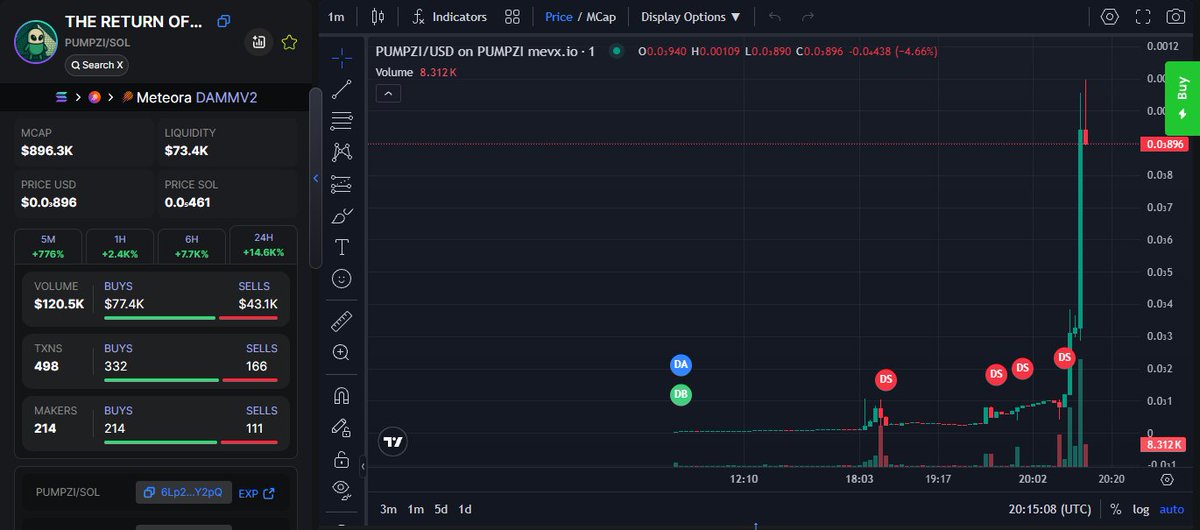Open the chart layout grid selector
The image size is (1200, 530).
point(512,16)
